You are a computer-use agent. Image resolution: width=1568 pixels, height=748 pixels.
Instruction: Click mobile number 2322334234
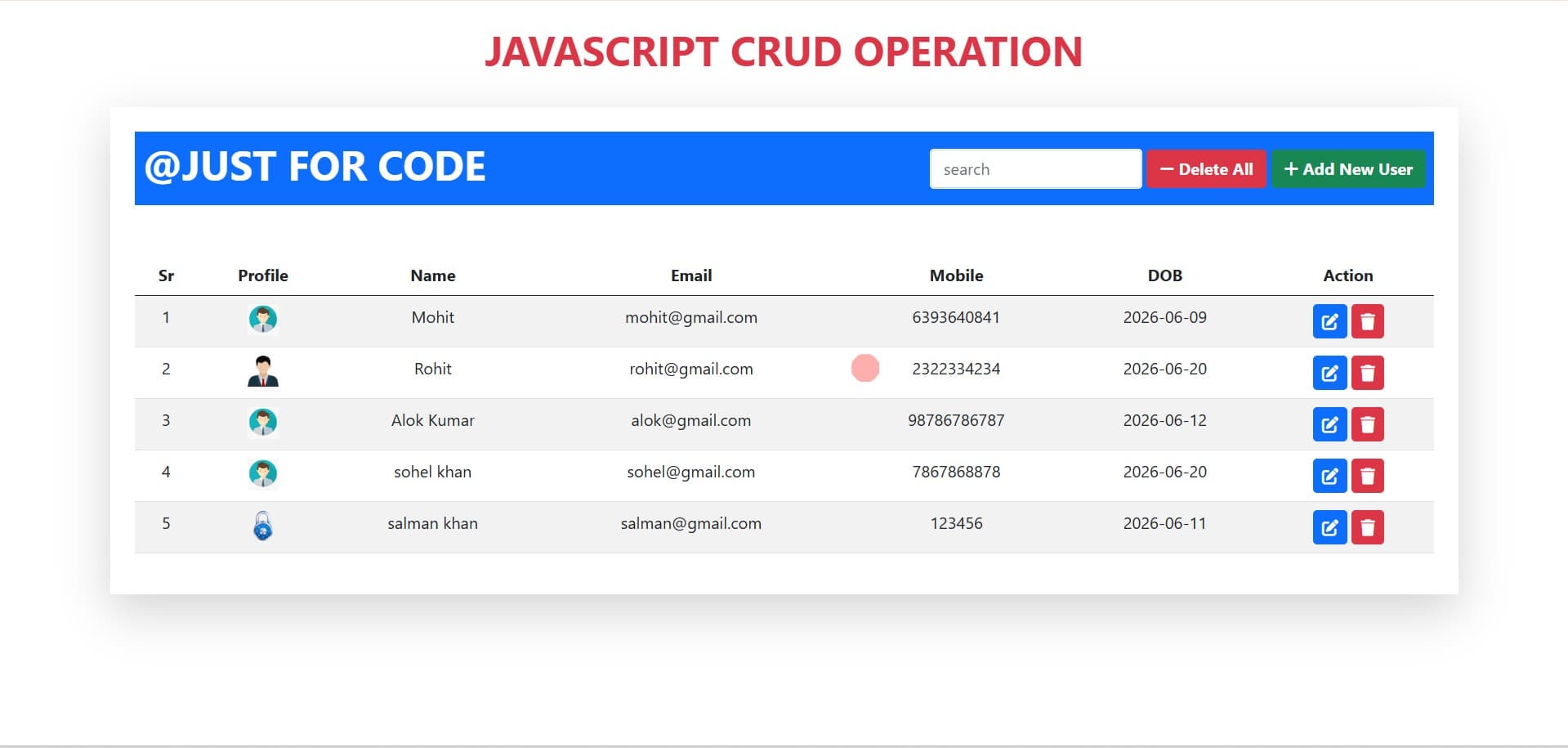(956, 369)
